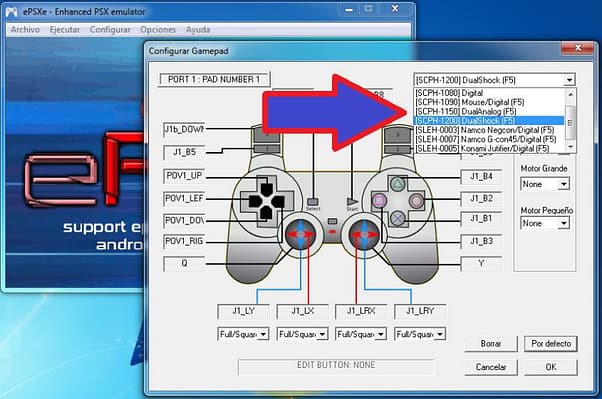Edit the Q key mapping field
Viewport: 602px width, 399px height.
coord(184,263)
